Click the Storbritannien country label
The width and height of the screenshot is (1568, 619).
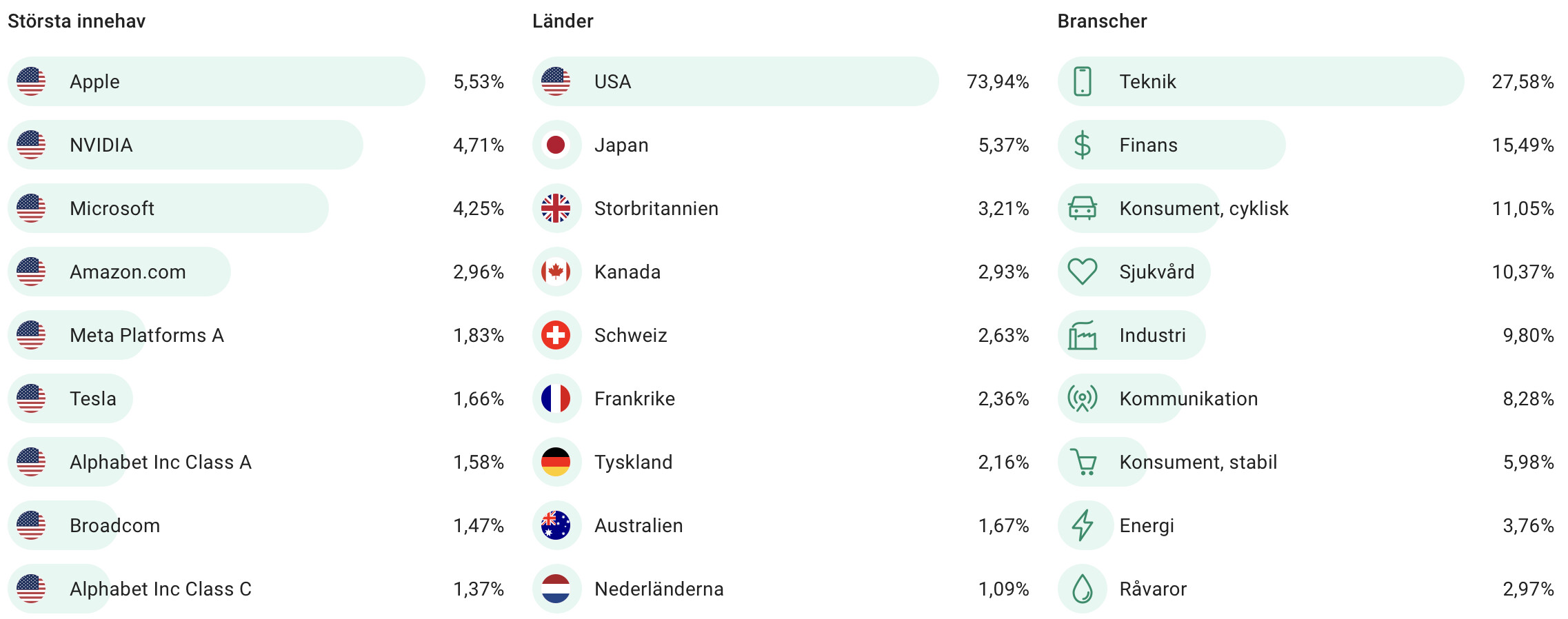coord(656,208)
